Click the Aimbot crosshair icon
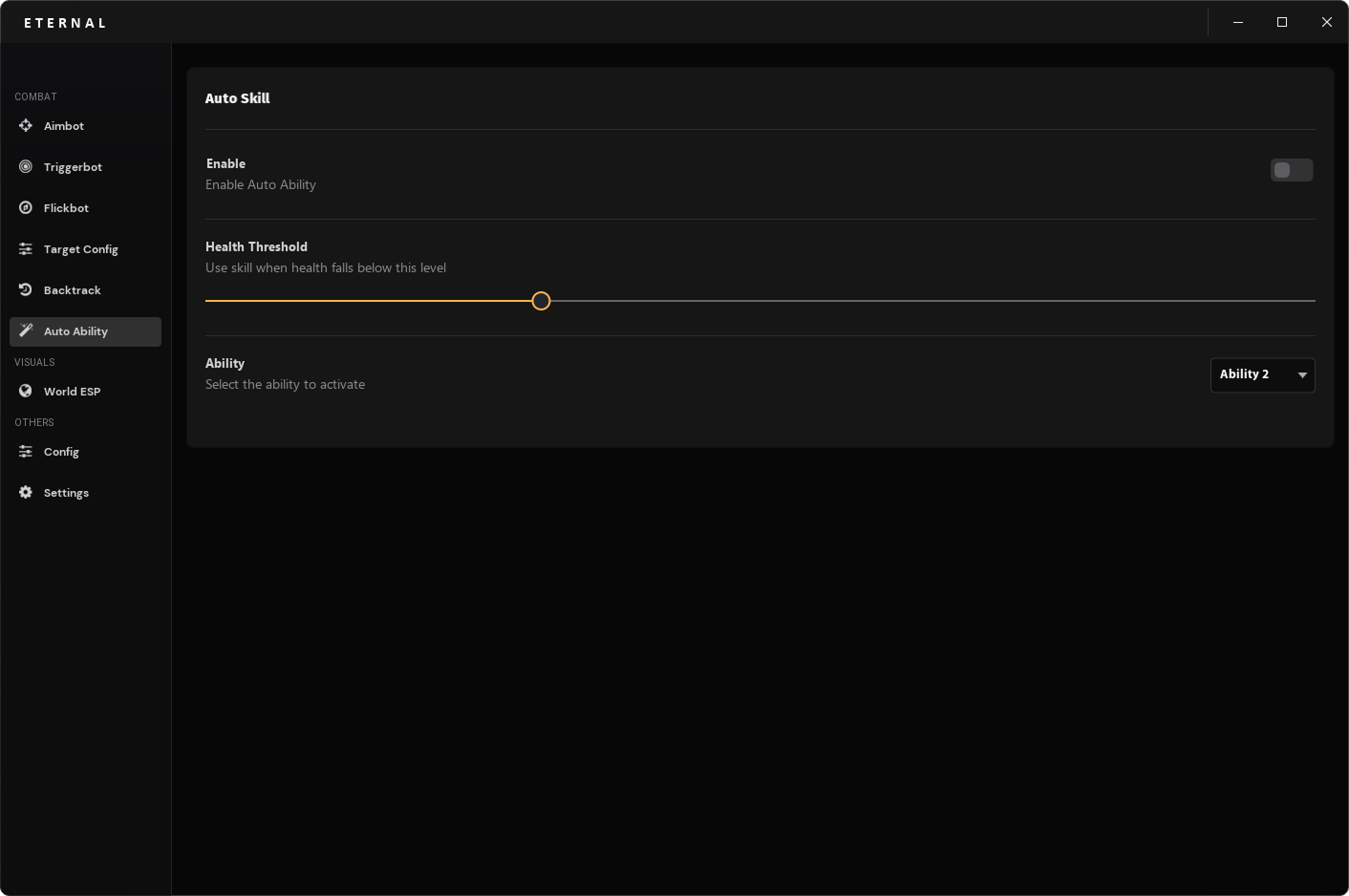 pyautogui.click(x=26, y=126)
